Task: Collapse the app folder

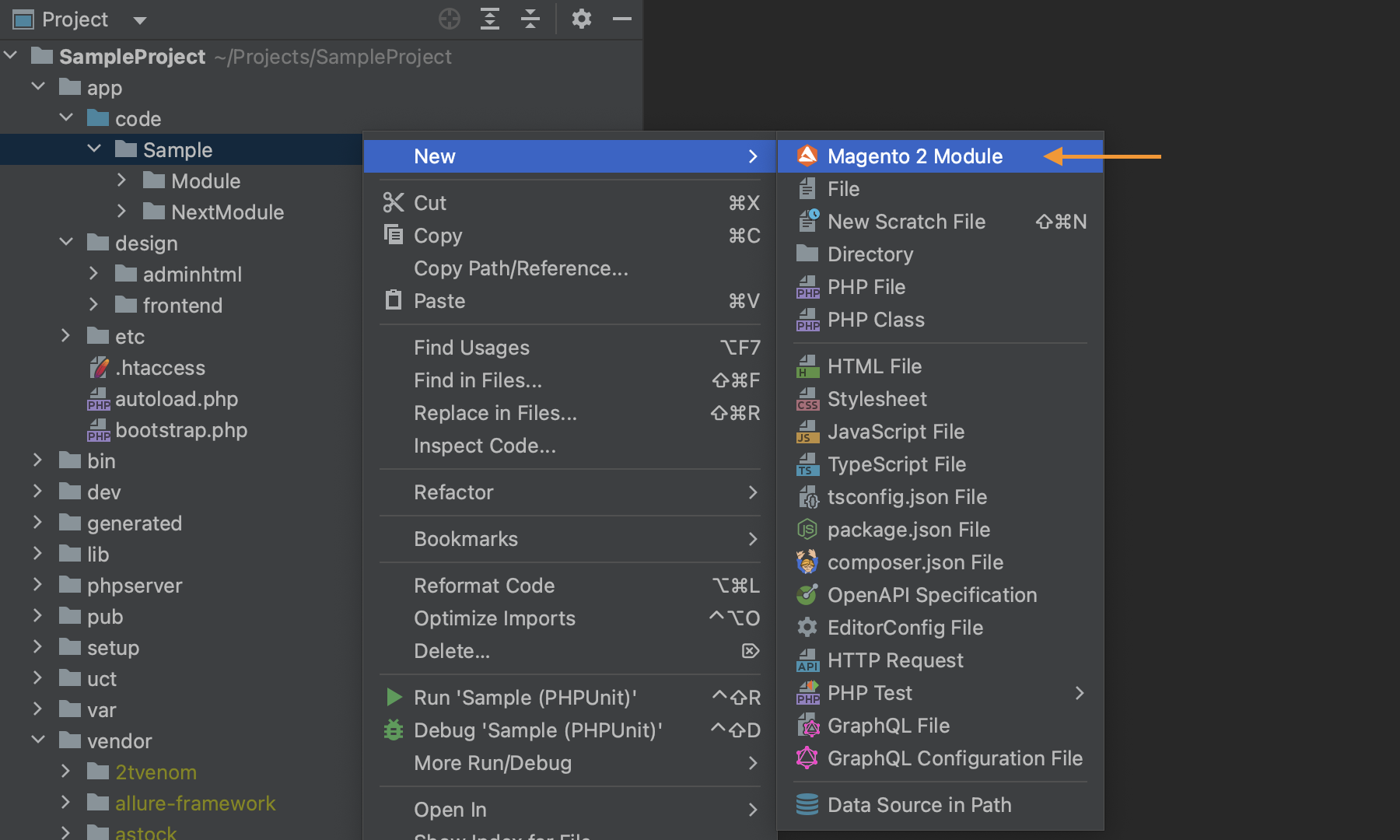Action: point(39,87)
